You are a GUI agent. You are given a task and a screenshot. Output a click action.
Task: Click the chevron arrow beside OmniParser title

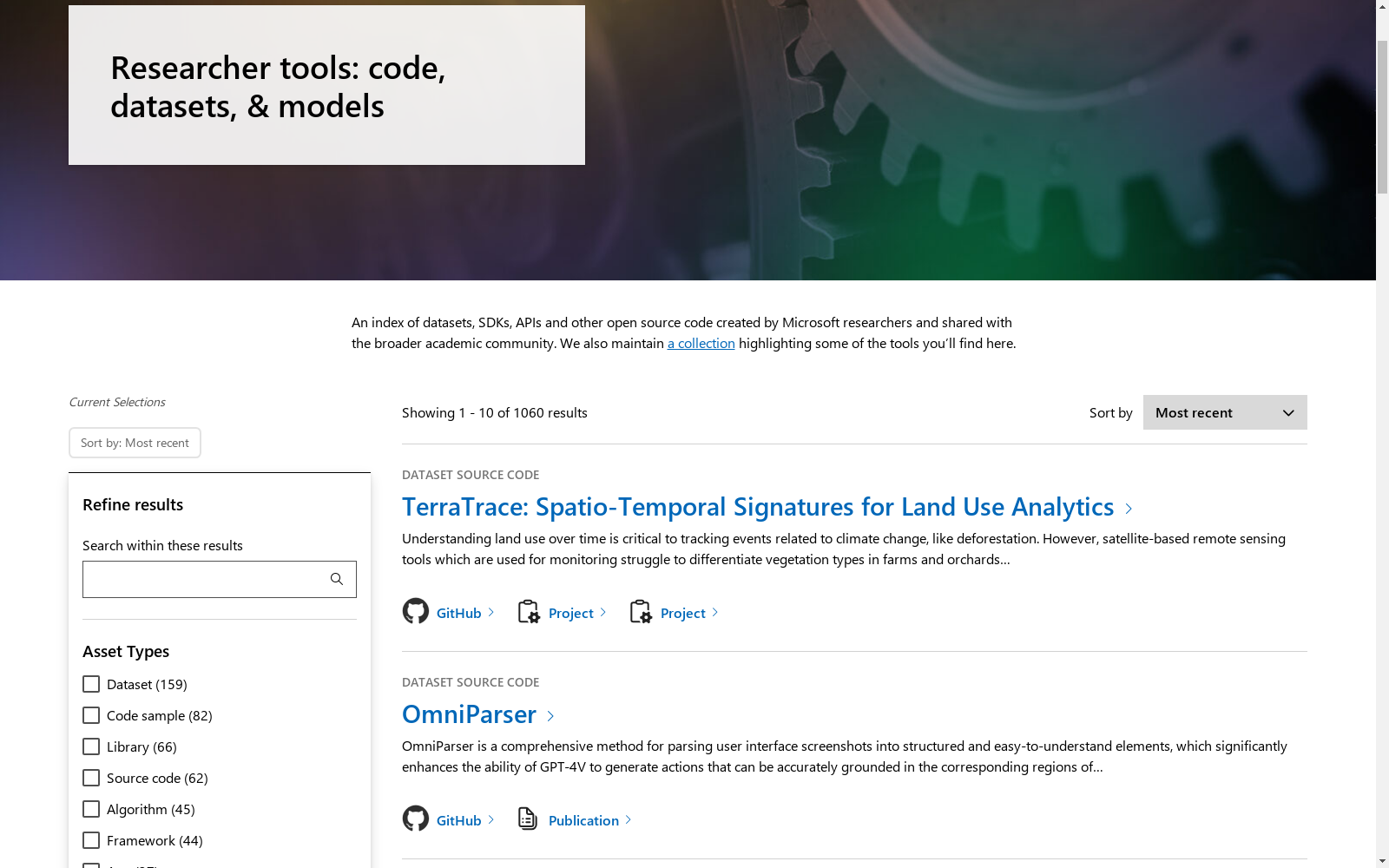[x=550, y=716]
